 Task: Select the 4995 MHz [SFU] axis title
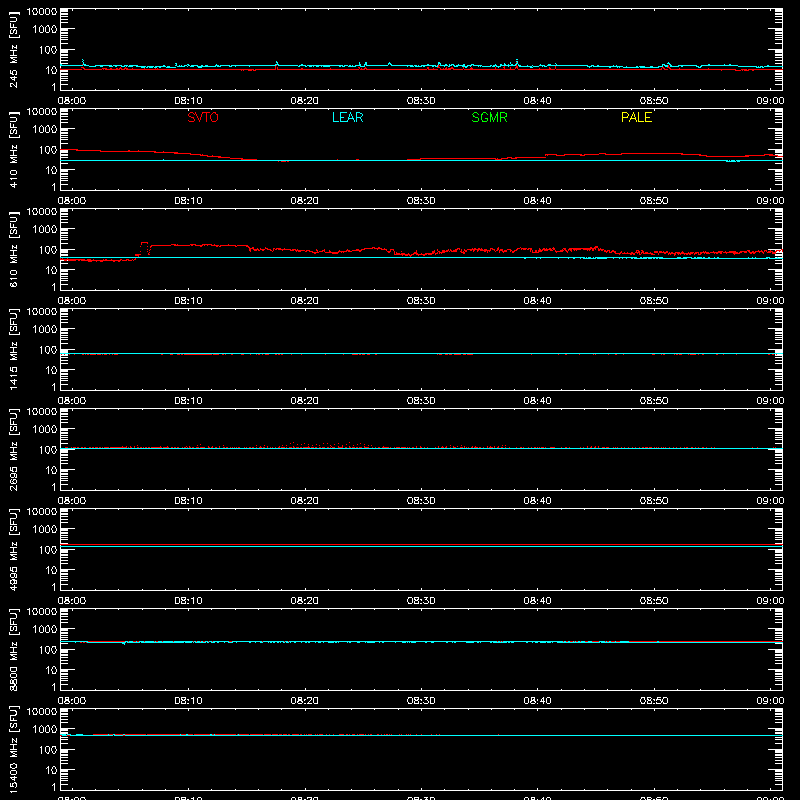(x=13, y=549)
